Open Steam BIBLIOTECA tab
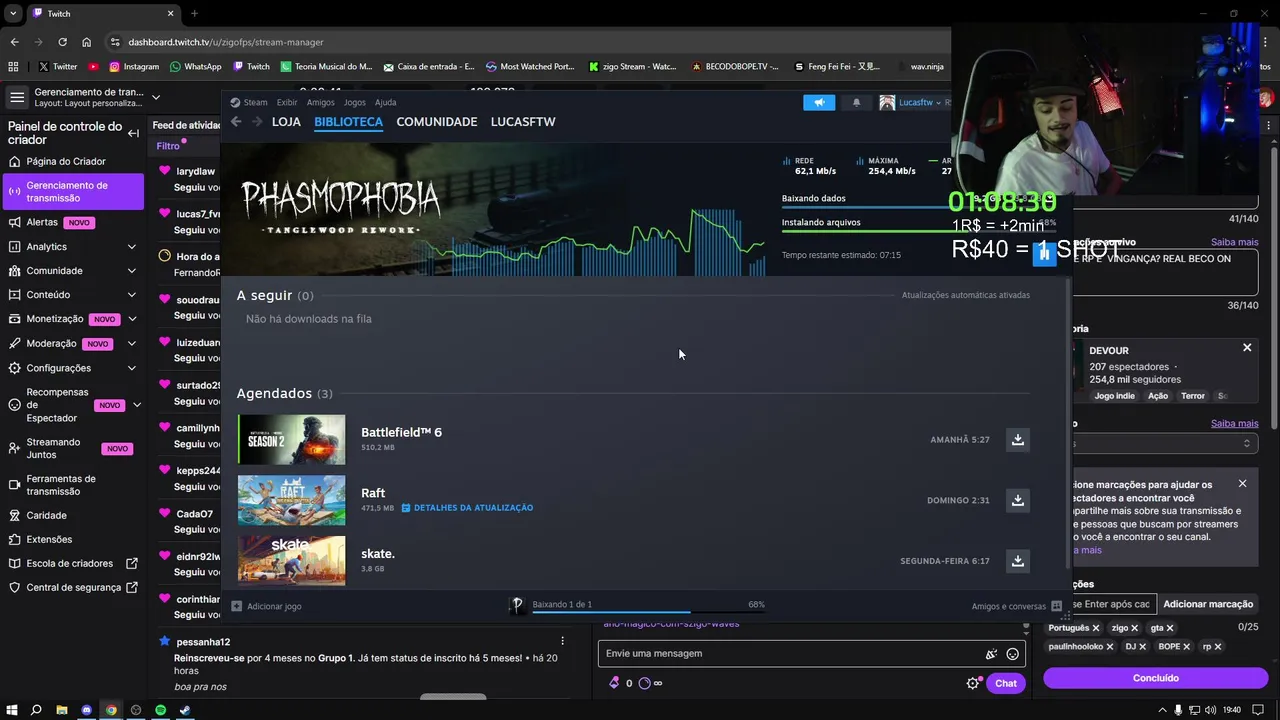Screen dimensions: 1280x720 (348, 122)
